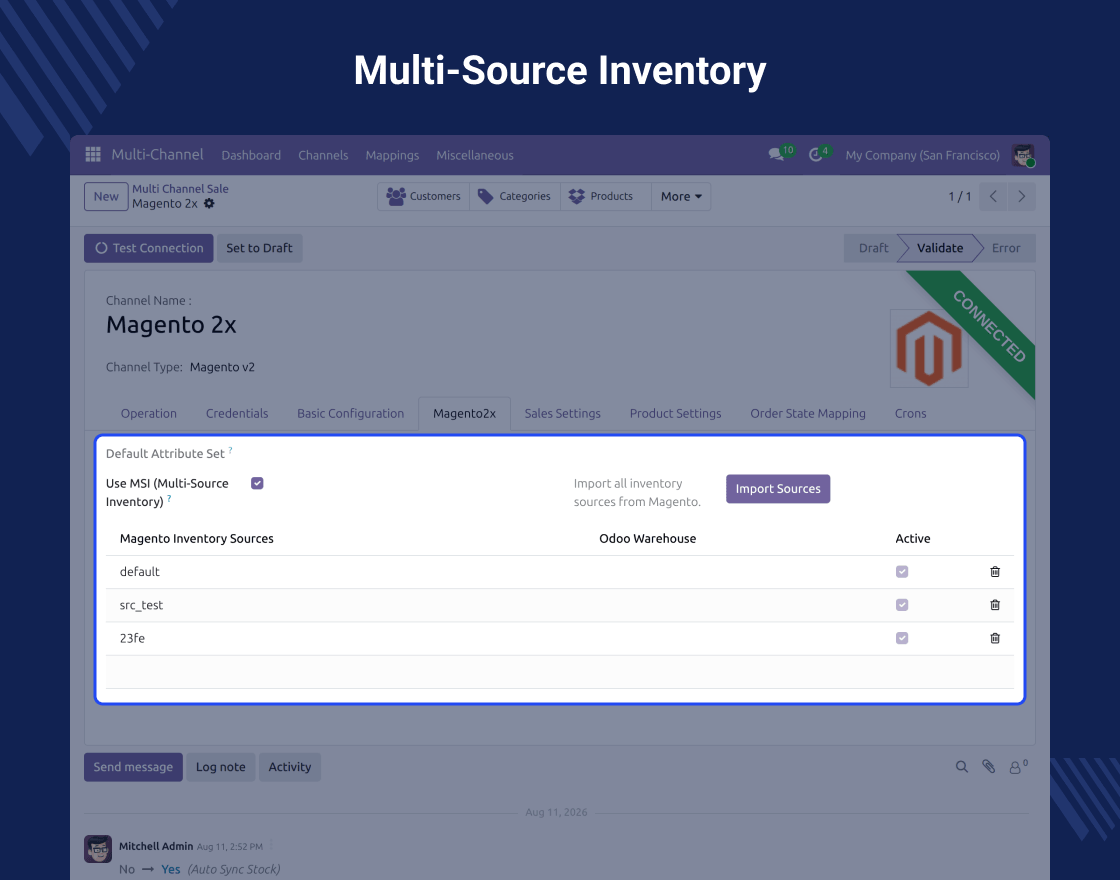Select the Validate status stage

[940, 248]
